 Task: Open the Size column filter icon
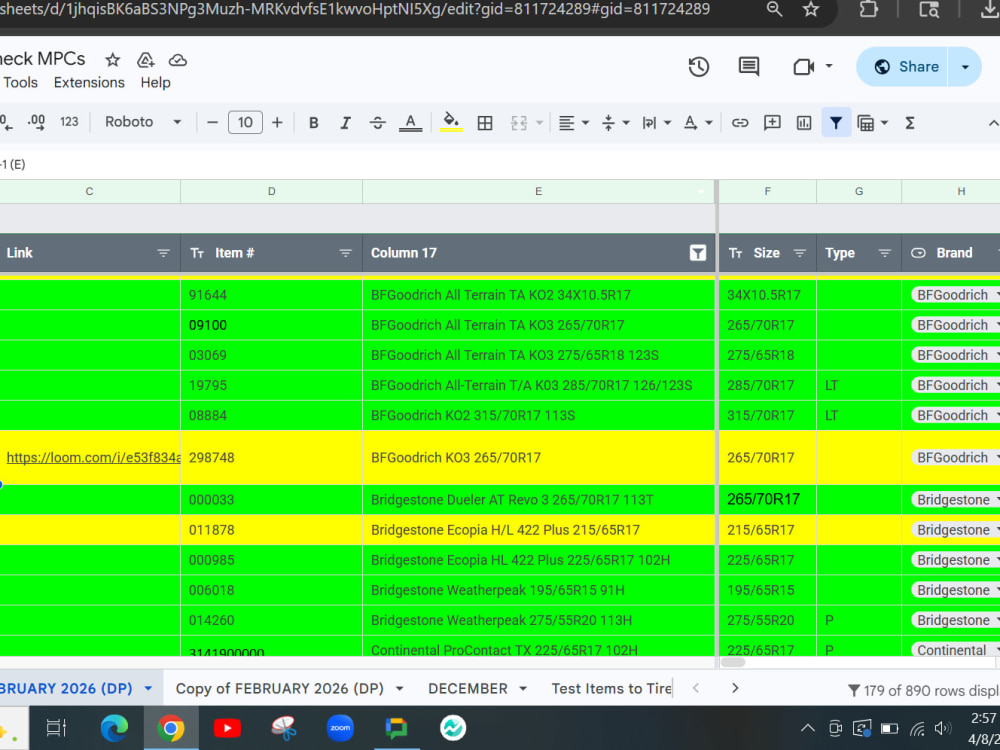tap(799, 253)
